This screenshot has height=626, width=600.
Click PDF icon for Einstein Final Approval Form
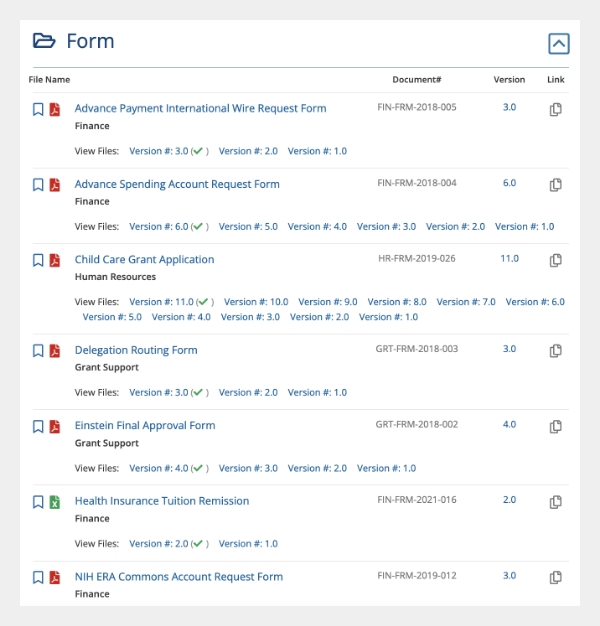tap(55, 426)
